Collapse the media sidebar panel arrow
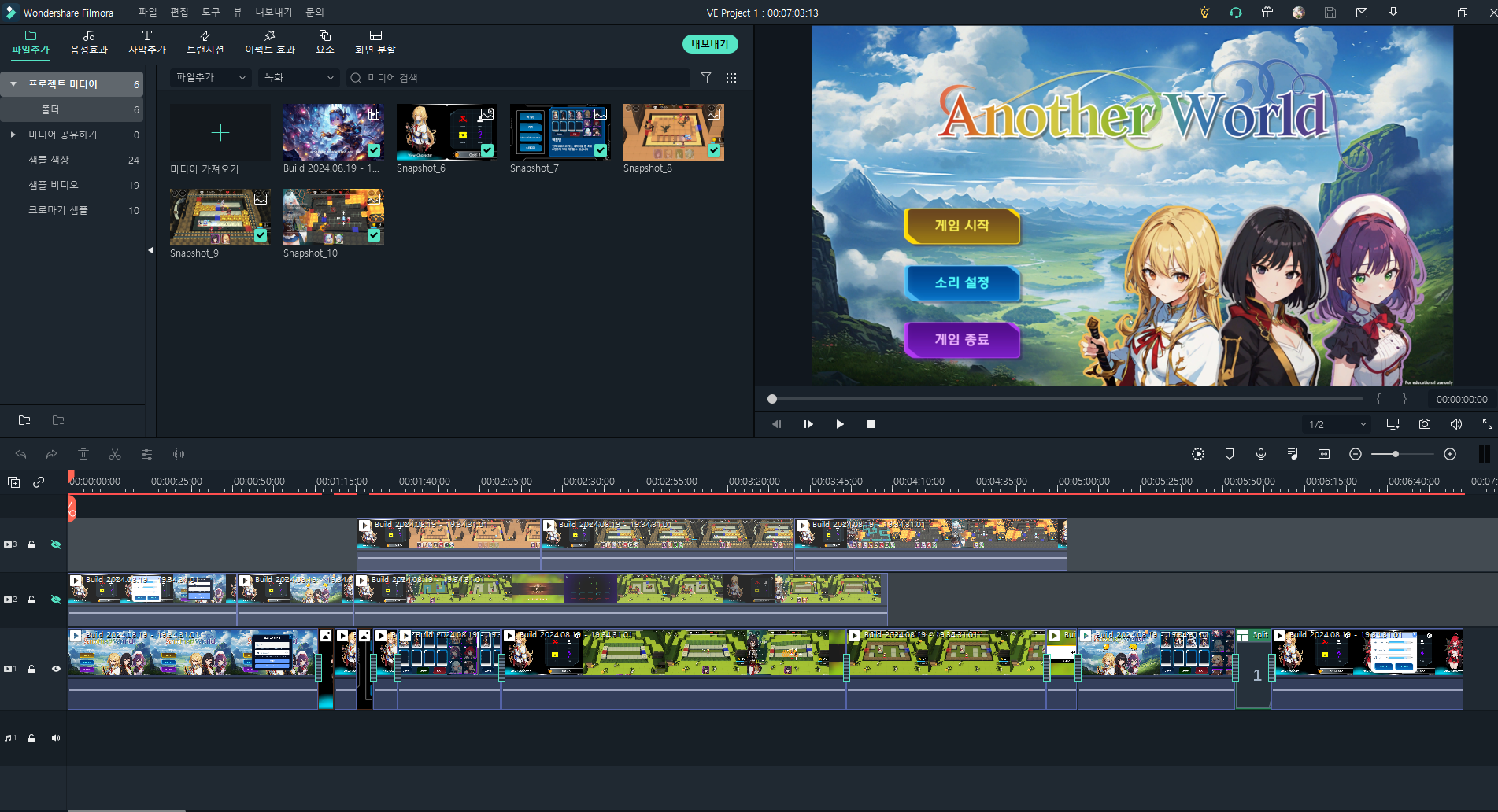This screenshot has height=812, width=1498. (150, 250)
